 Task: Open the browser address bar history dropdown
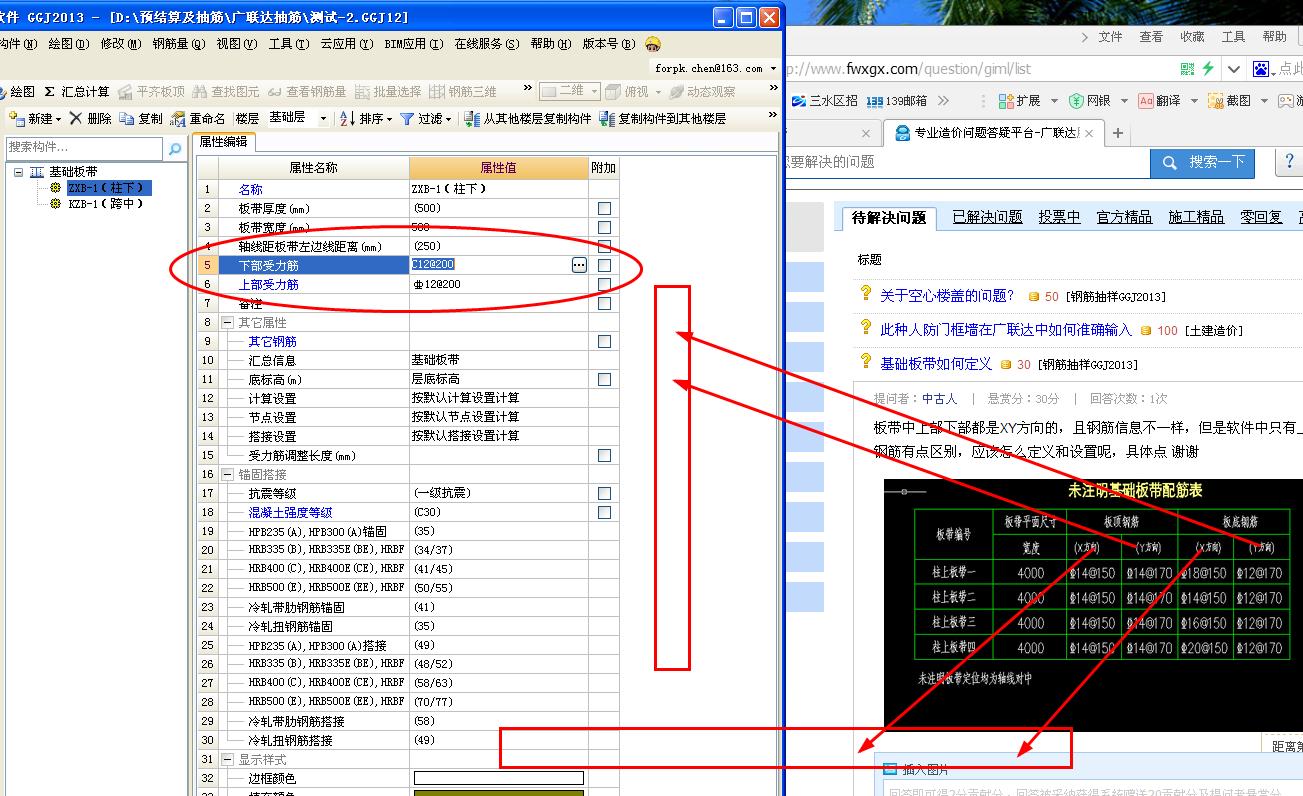(x=1234, y=69)
